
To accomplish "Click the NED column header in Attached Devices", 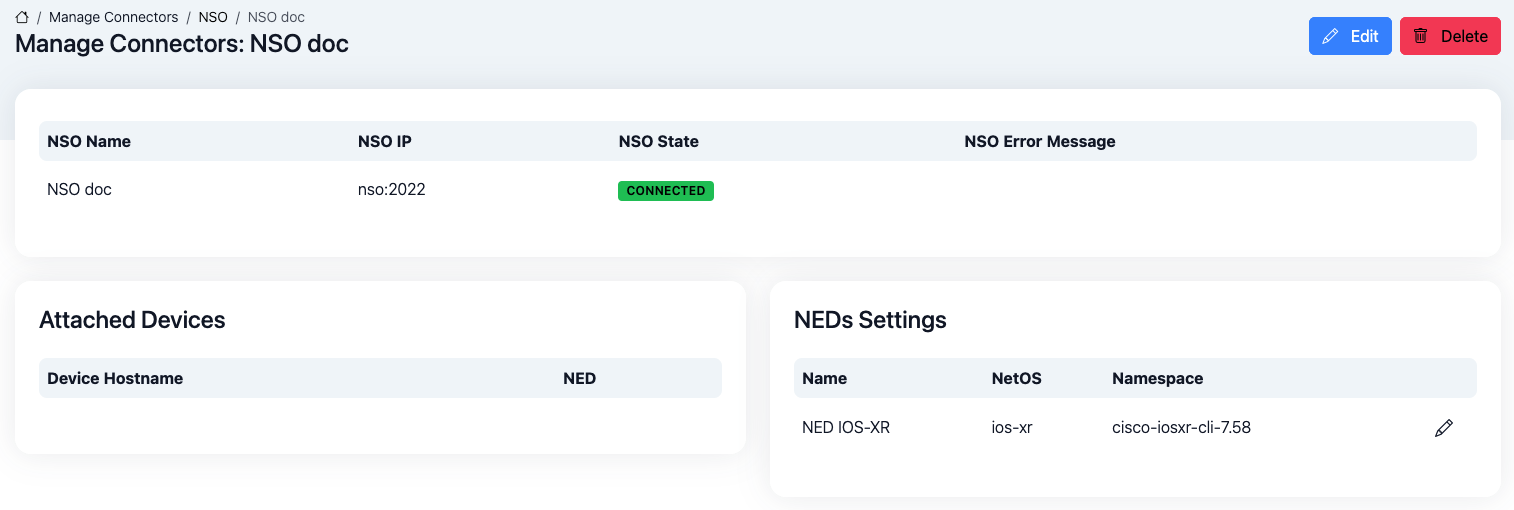I will point(579,378).
